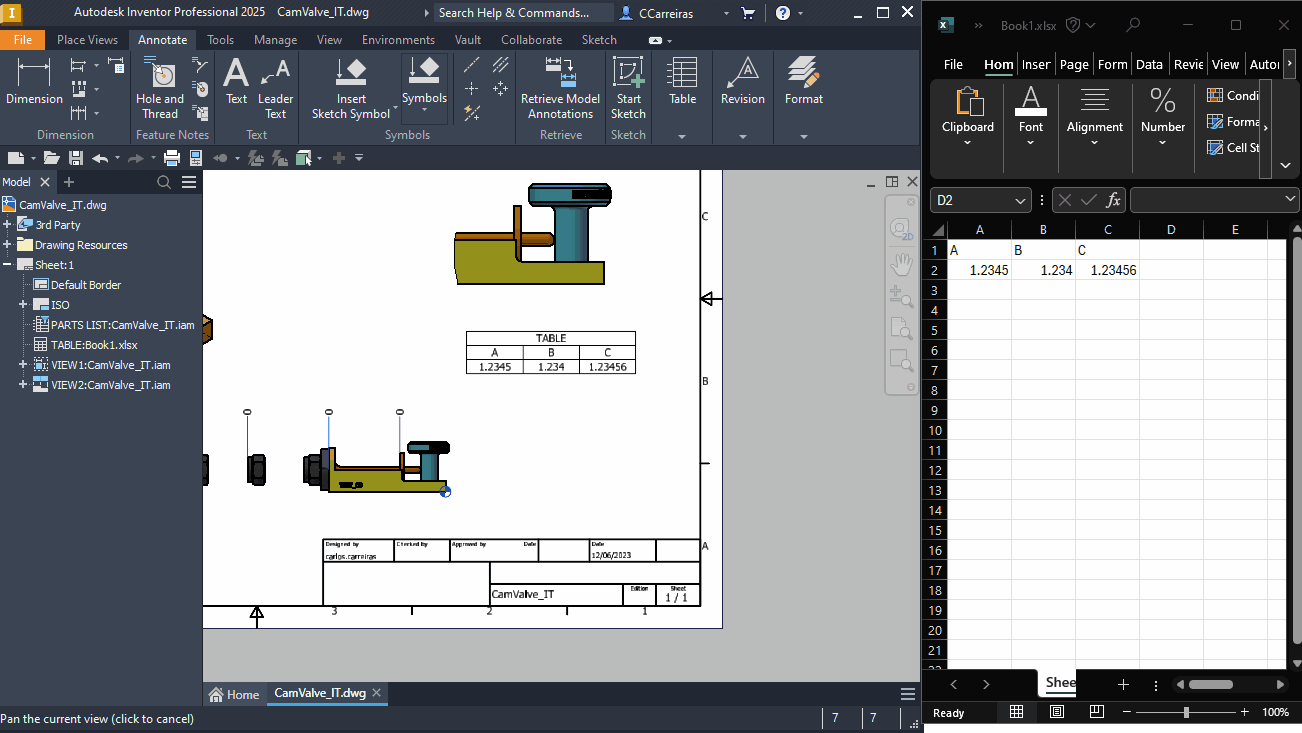Expand the ISO browser node
The width and height of the screenshot is (1302, 733).
[x=23, y=305]
